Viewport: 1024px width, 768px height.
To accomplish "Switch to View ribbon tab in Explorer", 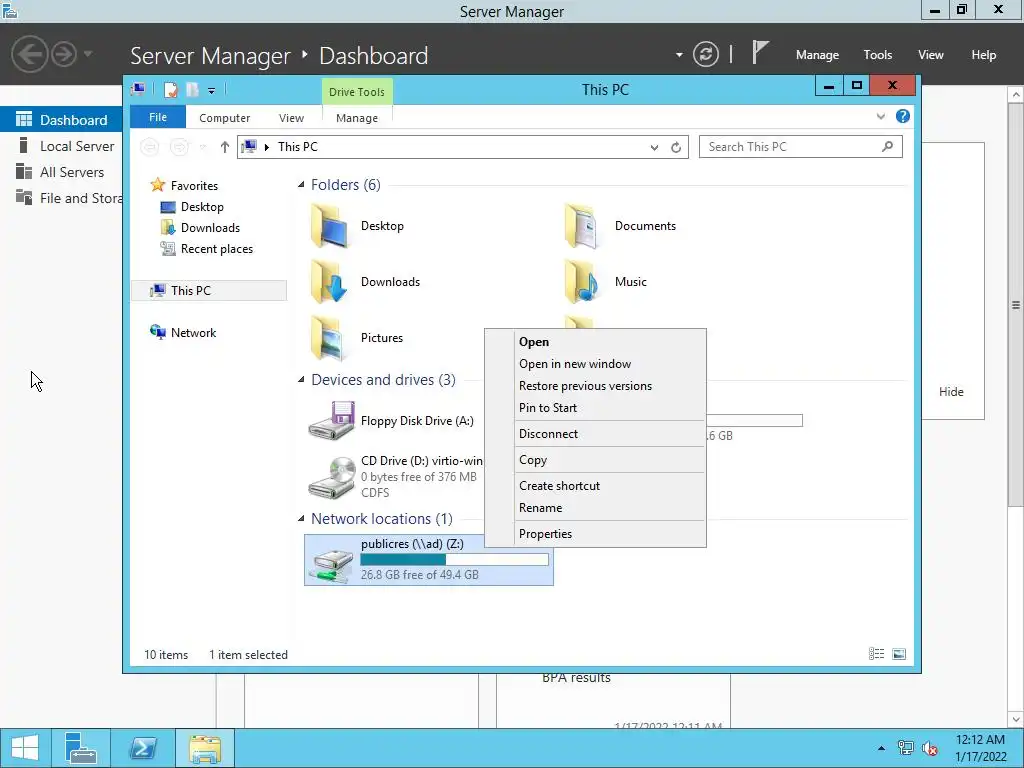I will pyautogui.click(x=291, y=118).
